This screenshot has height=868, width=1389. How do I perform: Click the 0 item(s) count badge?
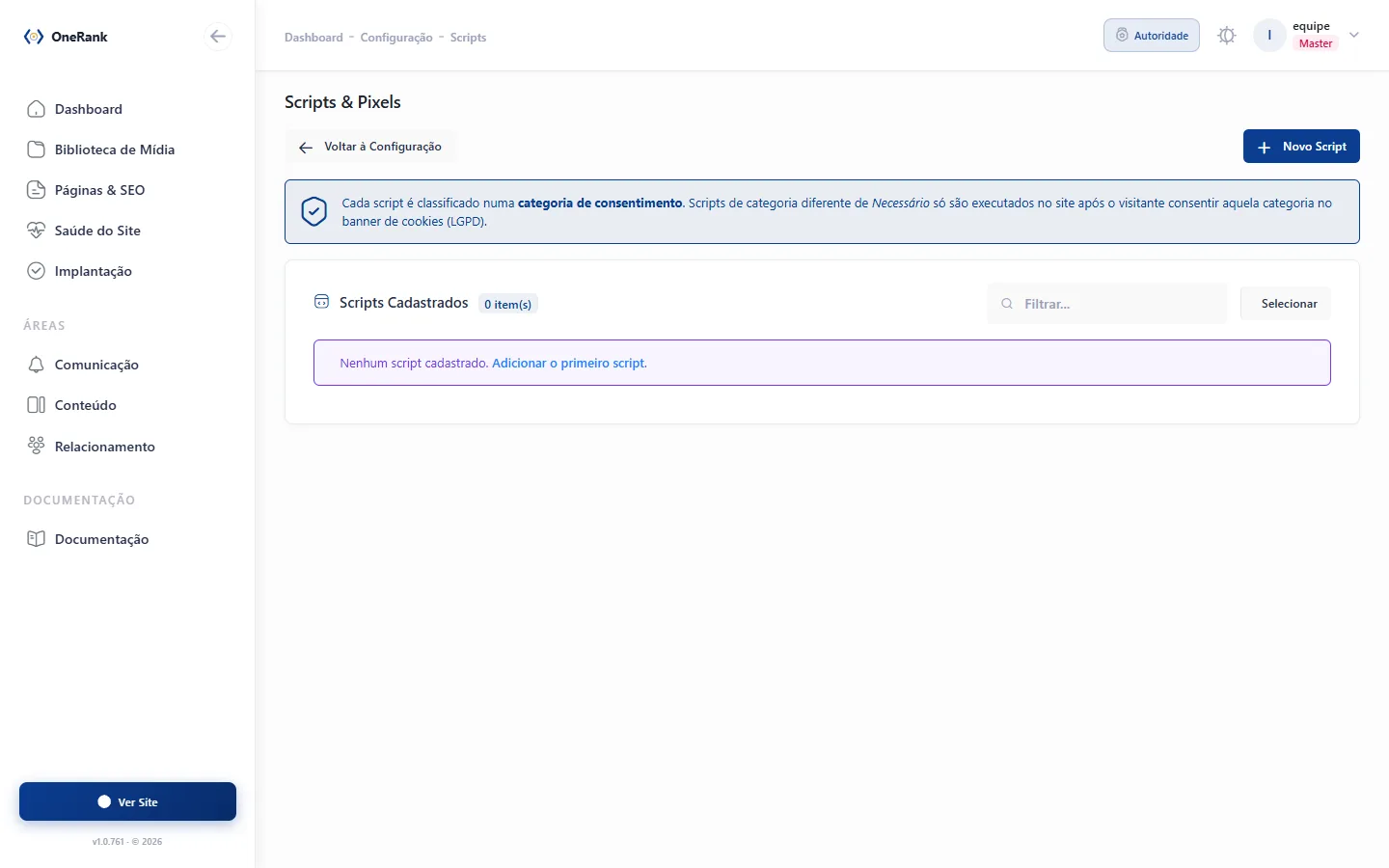tap(508, 304)
